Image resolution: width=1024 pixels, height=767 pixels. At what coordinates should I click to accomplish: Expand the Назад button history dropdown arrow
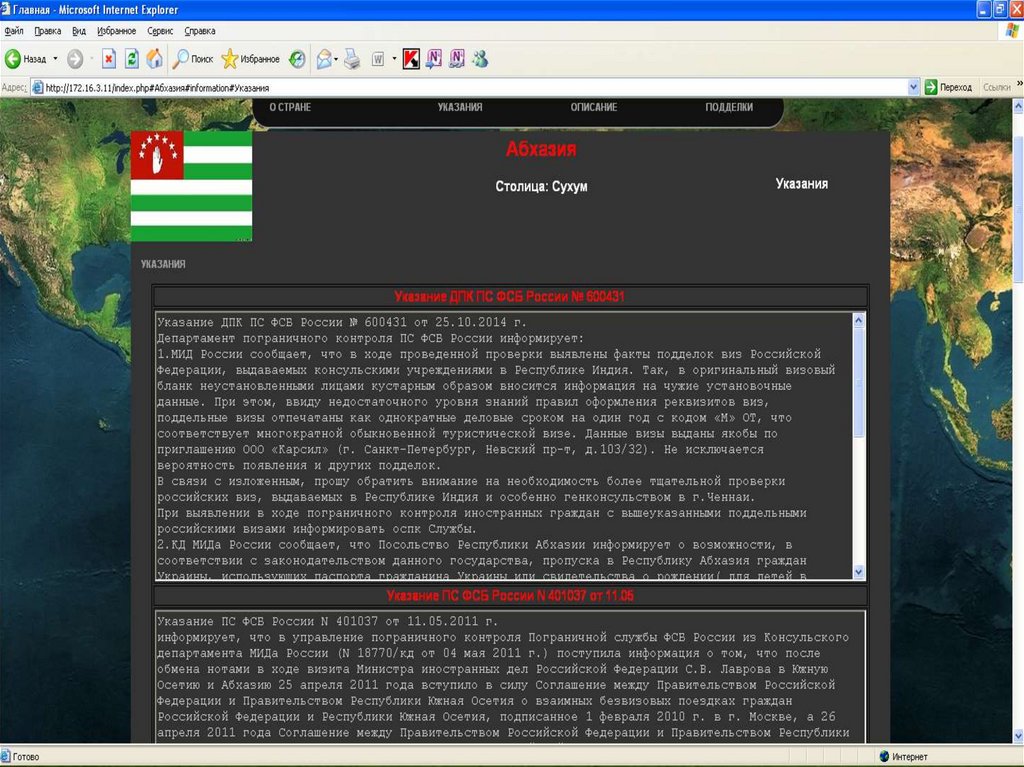[55, 59]
